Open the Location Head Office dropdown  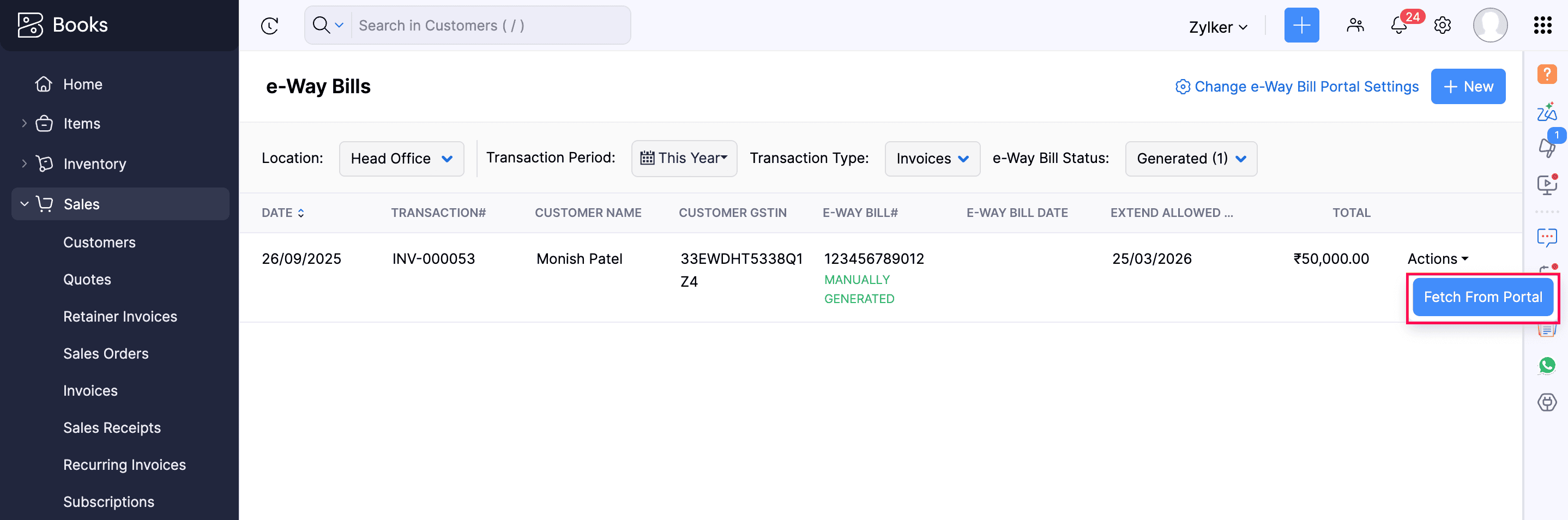pos(401,159)
